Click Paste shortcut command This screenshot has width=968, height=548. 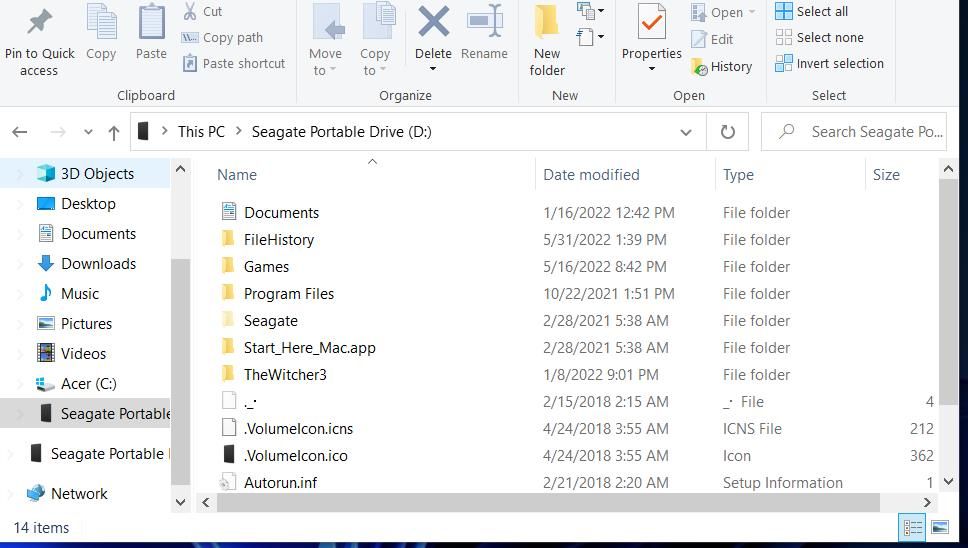tap(234, 64)
